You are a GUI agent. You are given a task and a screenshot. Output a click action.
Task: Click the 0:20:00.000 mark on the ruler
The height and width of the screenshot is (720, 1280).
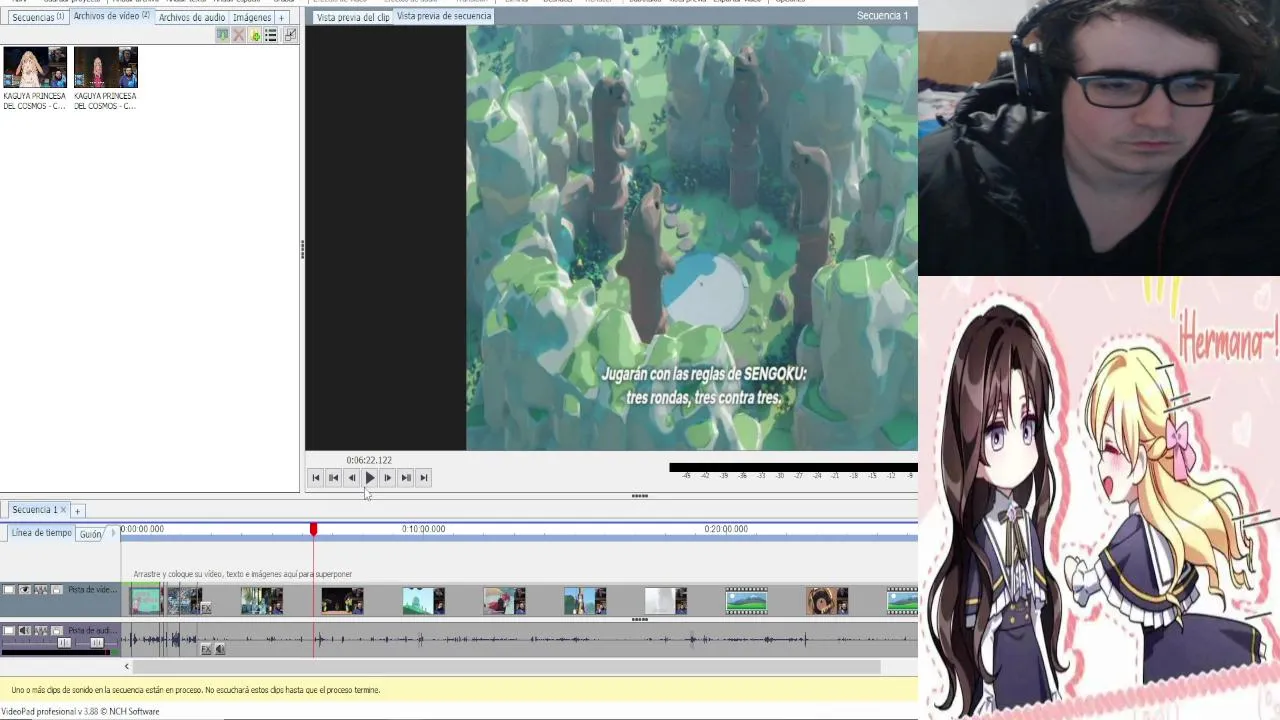(726, 529)
